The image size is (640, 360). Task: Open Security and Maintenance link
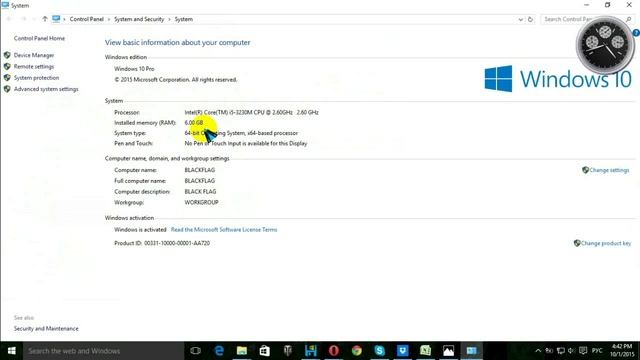(46, 329)
